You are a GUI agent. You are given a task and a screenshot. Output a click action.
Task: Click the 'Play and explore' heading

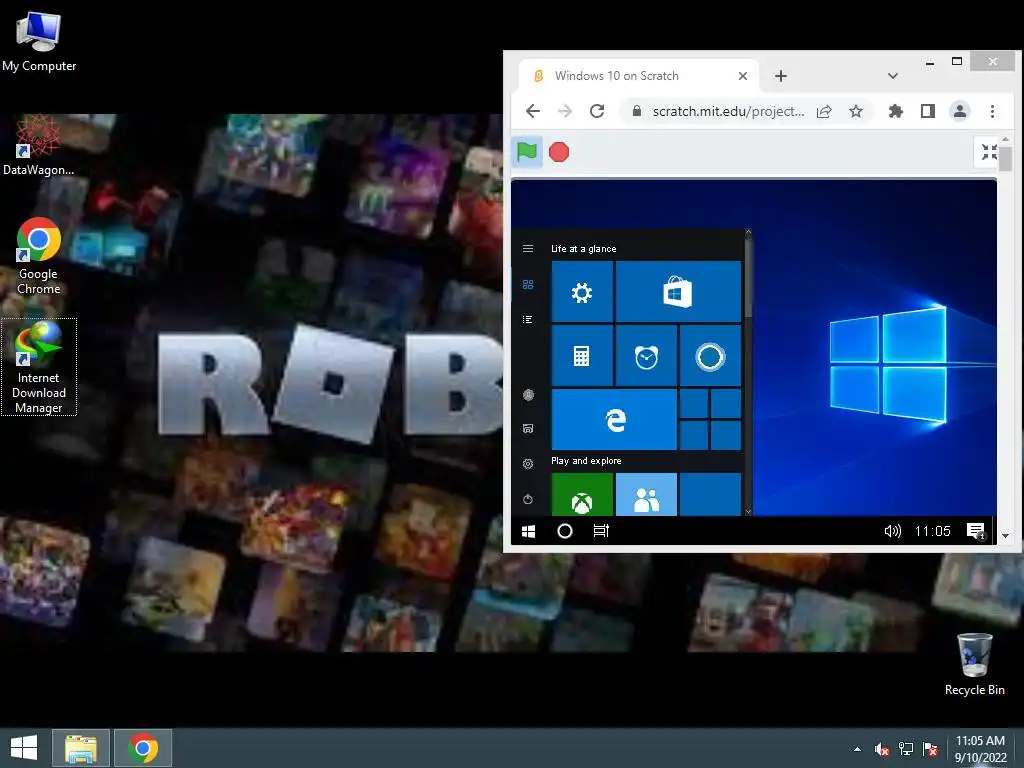[586, 460]
